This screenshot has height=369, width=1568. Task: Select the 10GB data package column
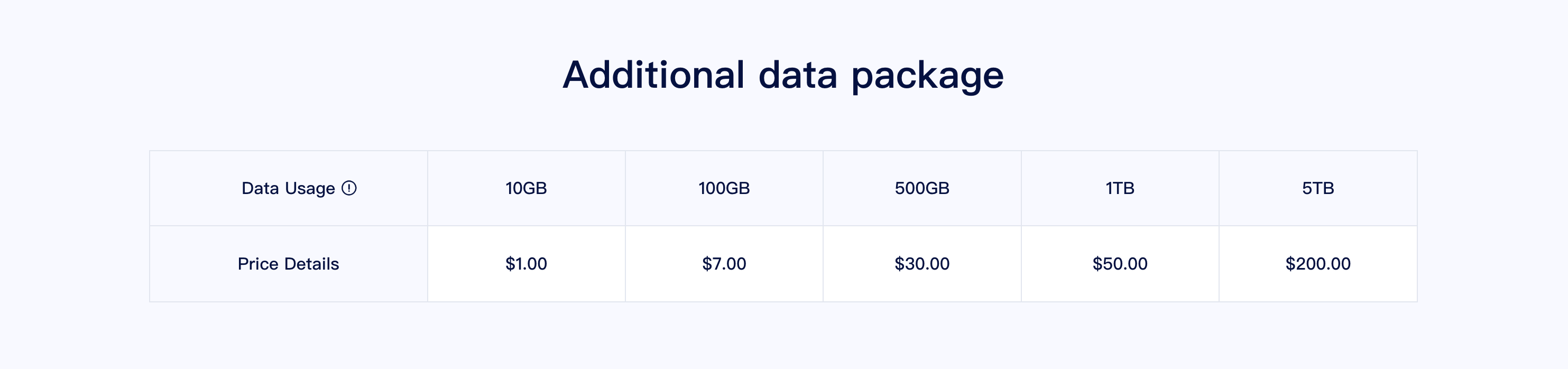(526, 188)
